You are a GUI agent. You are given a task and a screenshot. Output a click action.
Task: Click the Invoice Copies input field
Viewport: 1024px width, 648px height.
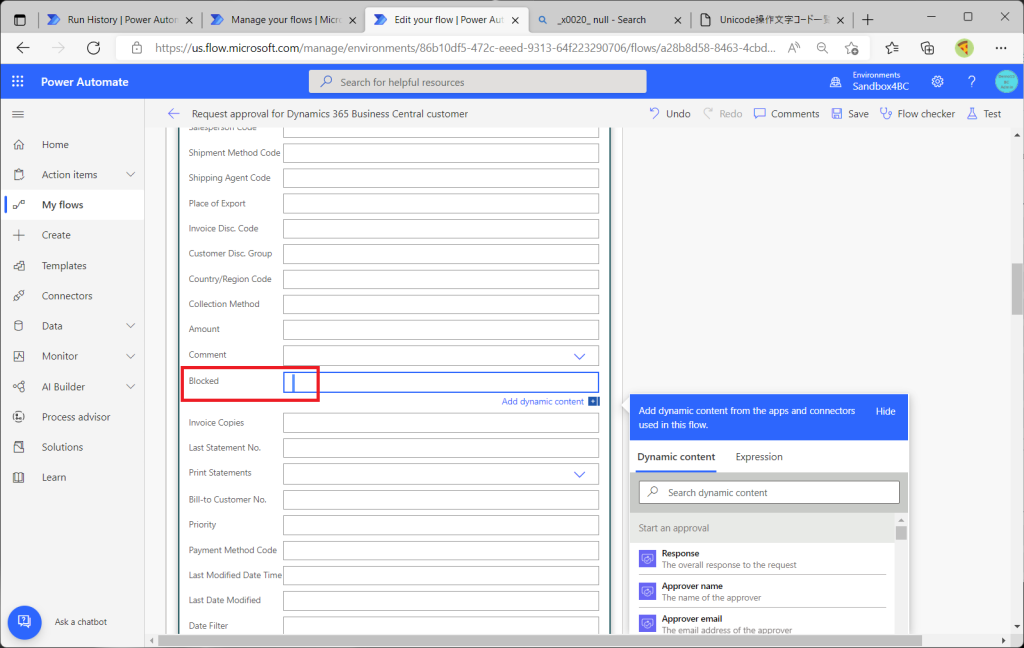coord(441,423)
